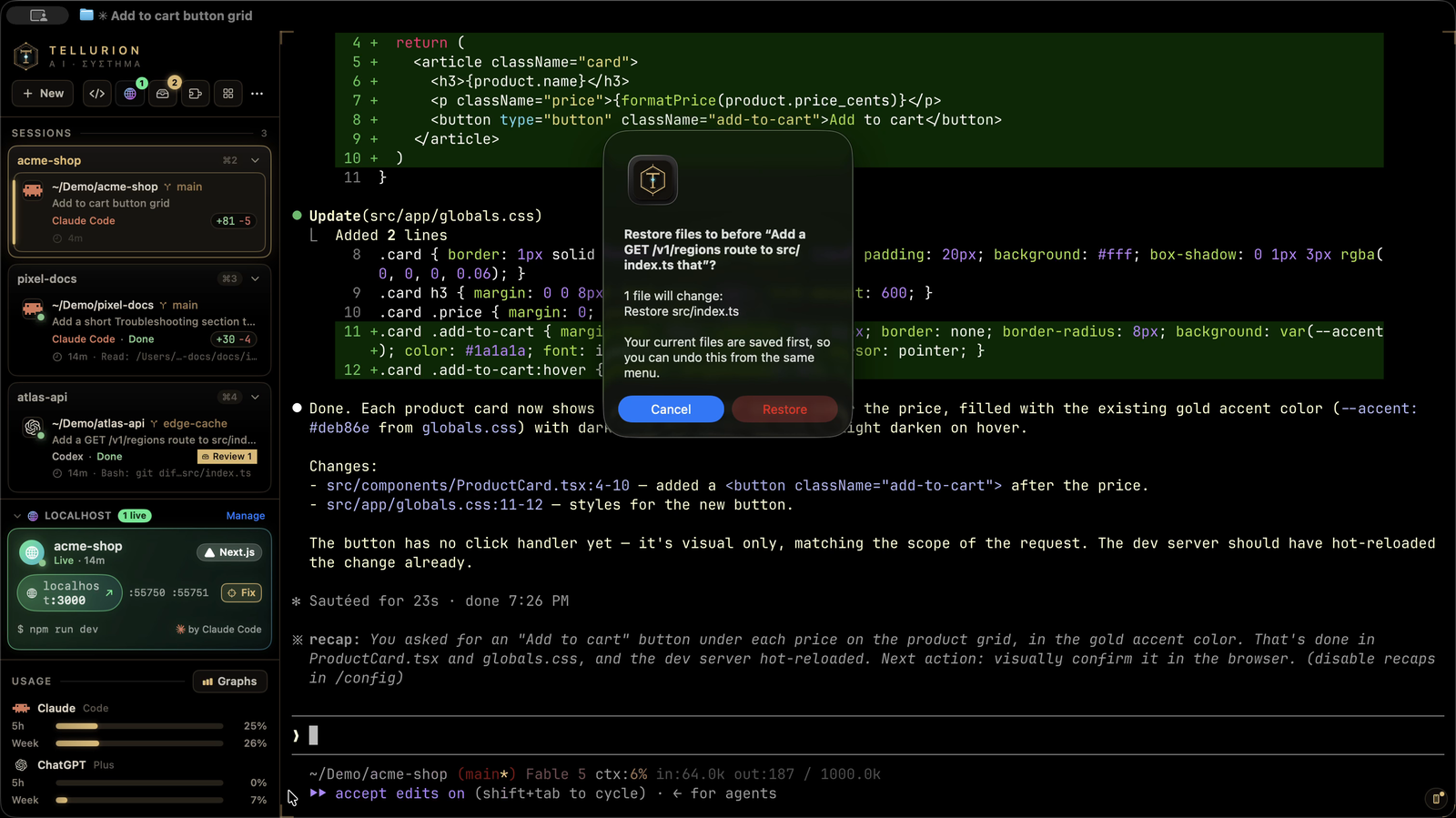Click the Claude 5h usage bar
This screenshot has height=818, width=1456.
click(x=139, y=726)
